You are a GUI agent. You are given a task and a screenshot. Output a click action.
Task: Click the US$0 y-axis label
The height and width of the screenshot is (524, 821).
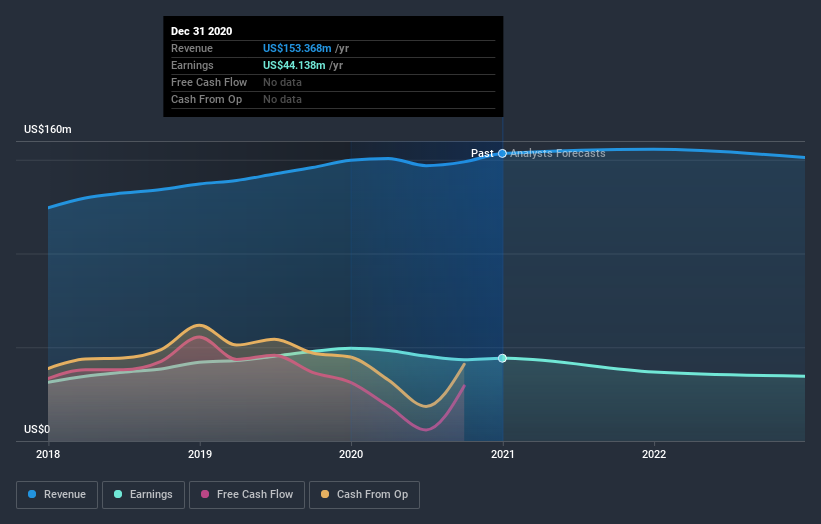pyautogui.click(x=37, y=429)
